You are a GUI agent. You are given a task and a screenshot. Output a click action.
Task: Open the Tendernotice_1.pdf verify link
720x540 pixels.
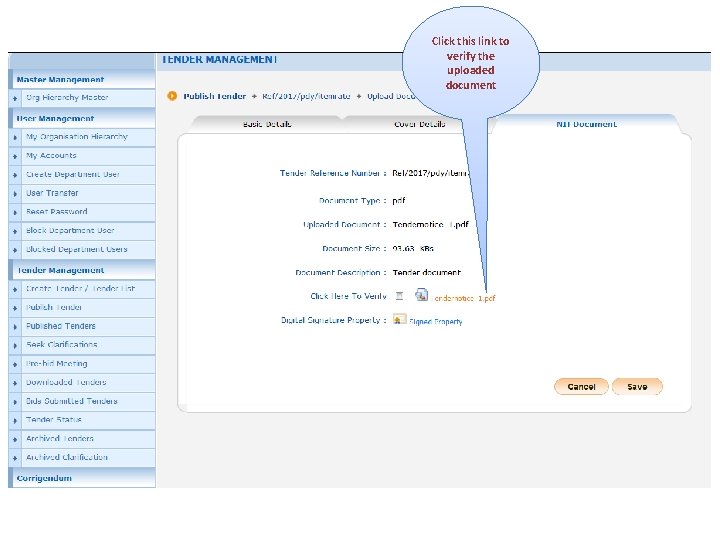tap(464, 298)
